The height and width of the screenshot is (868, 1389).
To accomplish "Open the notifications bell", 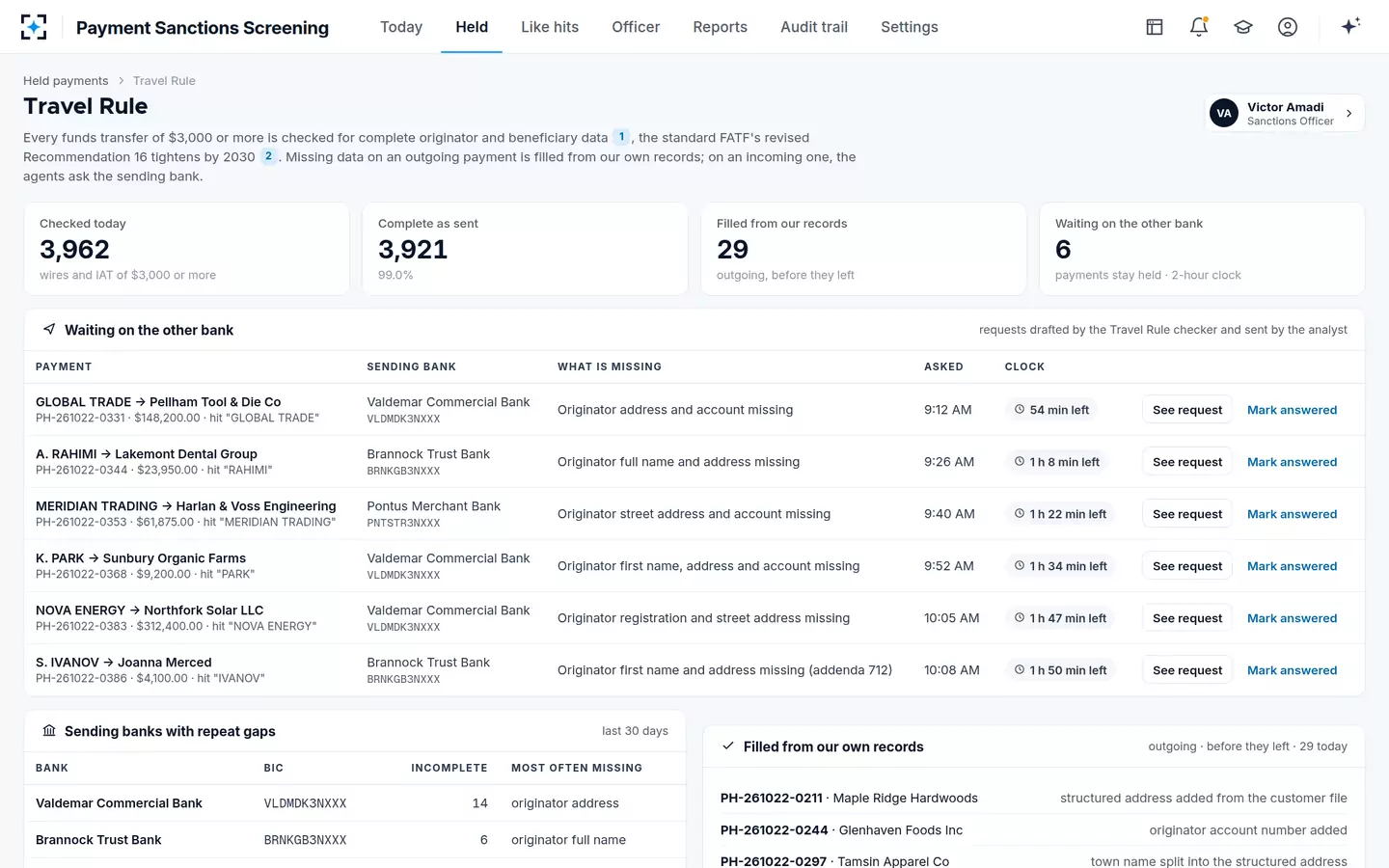I will pos(1199,27).
